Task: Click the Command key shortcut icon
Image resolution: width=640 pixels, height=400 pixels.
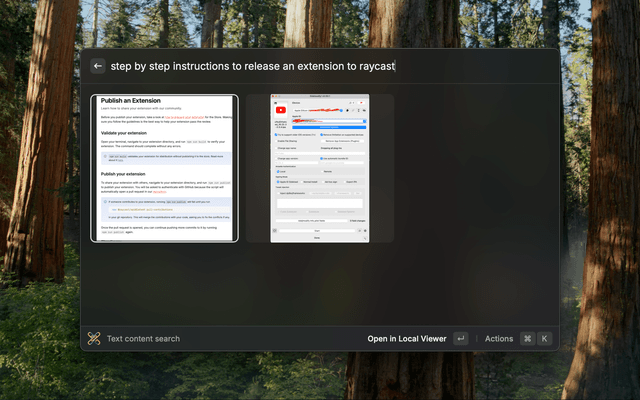Action: [527, 339]
